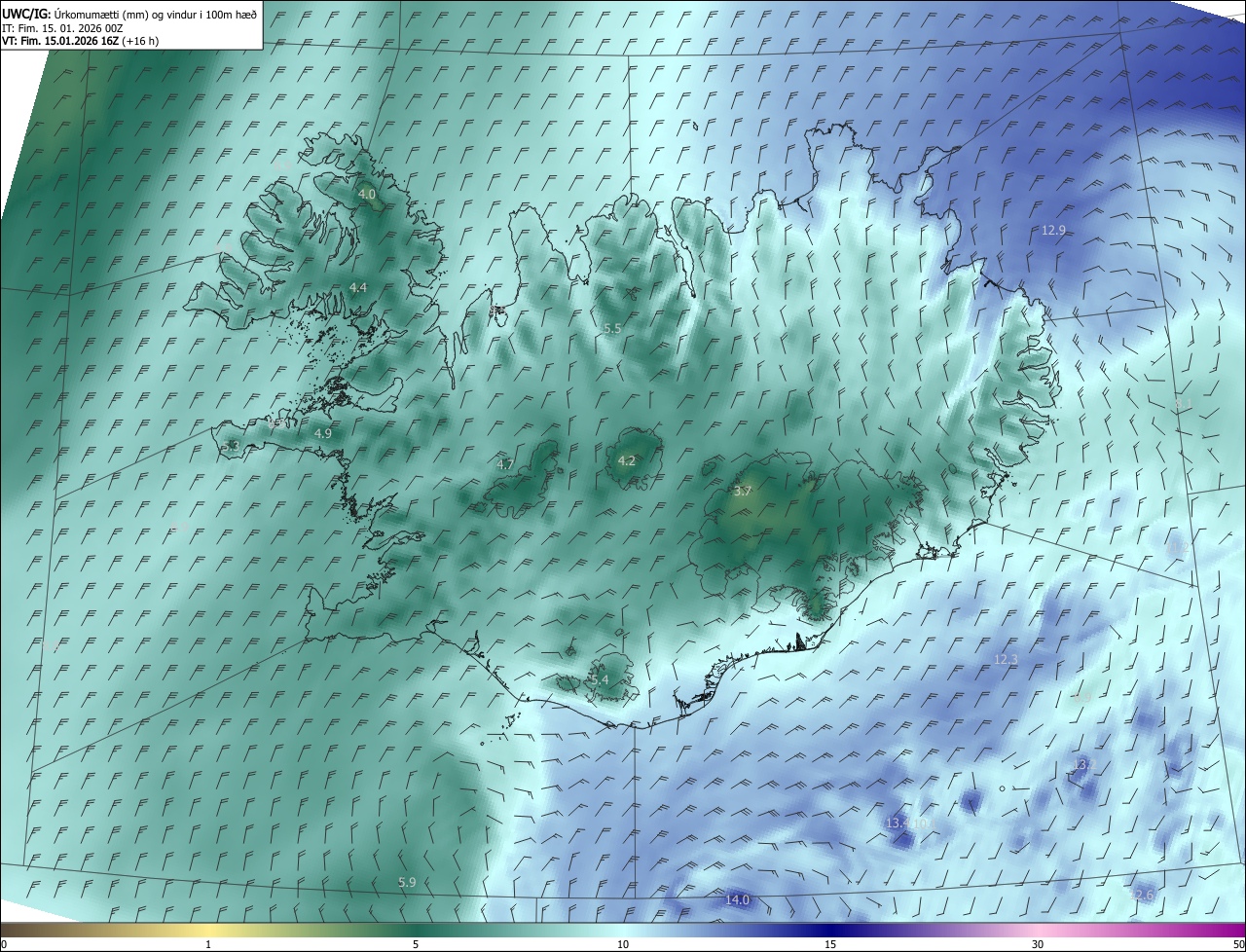The height and width of the screenshot is (952, 1246).
Task: Click the 4.2 value label on the central glacier
Action: tap(627, 460)
